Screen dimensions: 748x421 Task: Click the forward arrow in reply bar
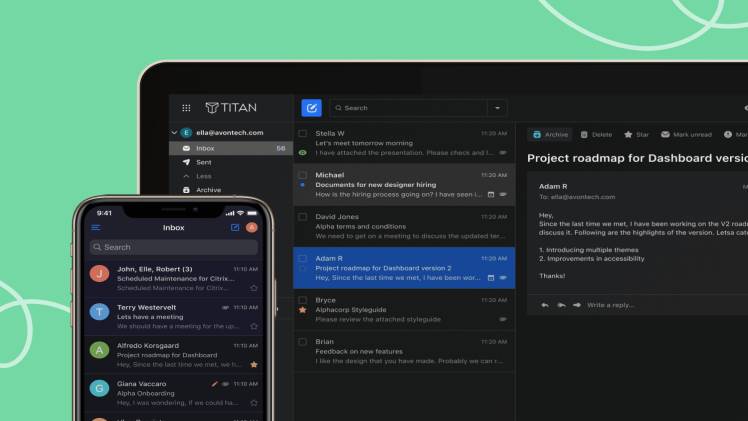pos(577,304)
